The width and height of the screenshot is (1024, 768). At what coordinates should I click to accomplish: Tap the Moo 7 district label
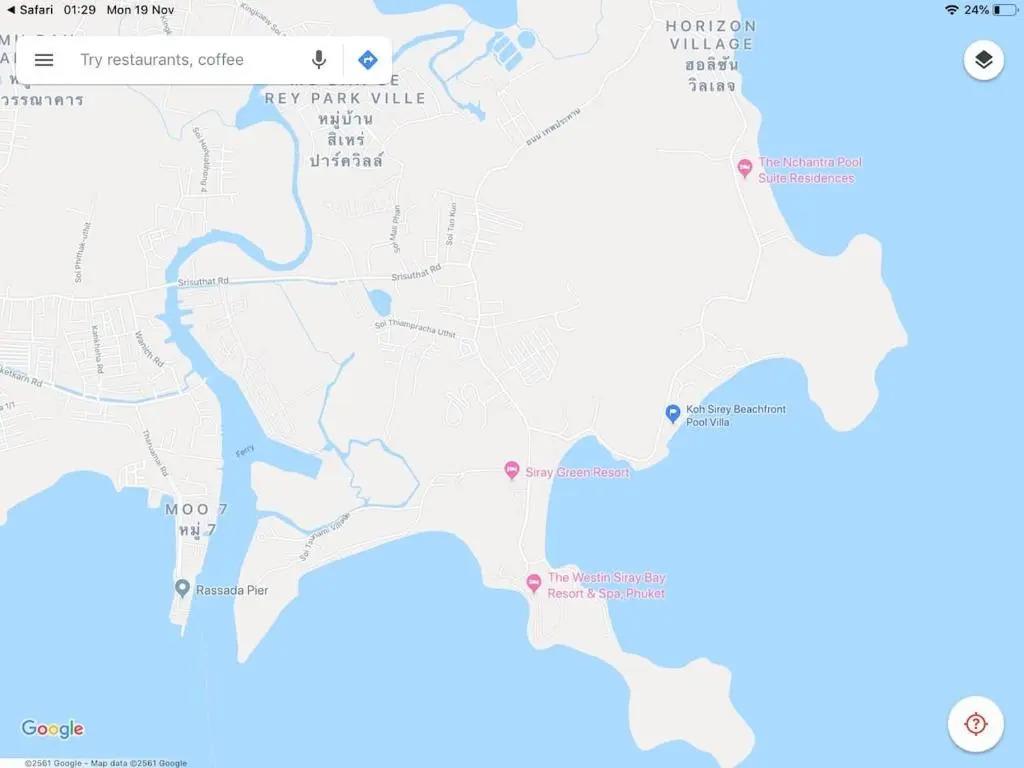pyautogui.click(x=196, y=509)
